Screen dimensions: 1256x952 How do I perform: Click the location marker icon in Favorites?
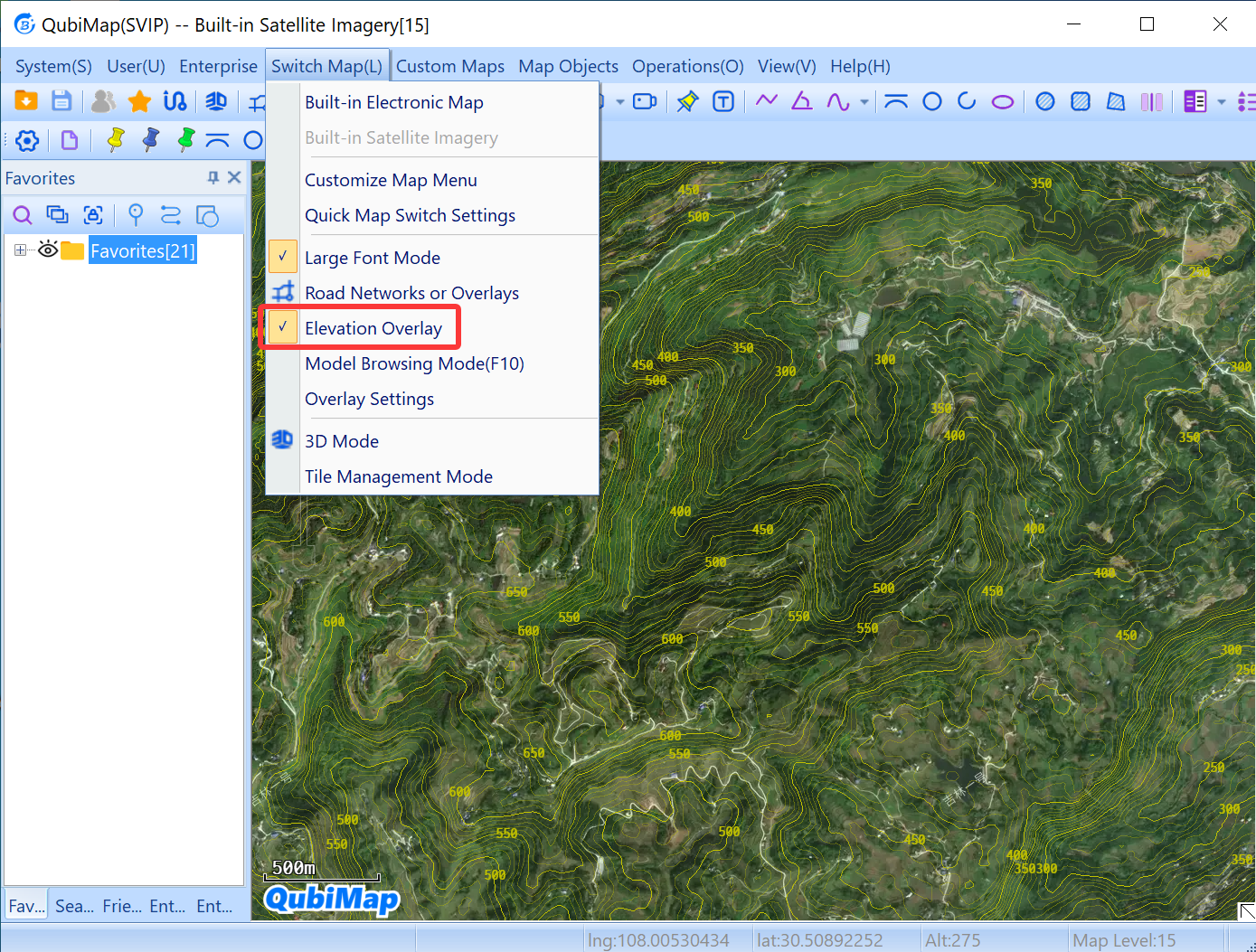pyautogui.click(x=136, y=215)
